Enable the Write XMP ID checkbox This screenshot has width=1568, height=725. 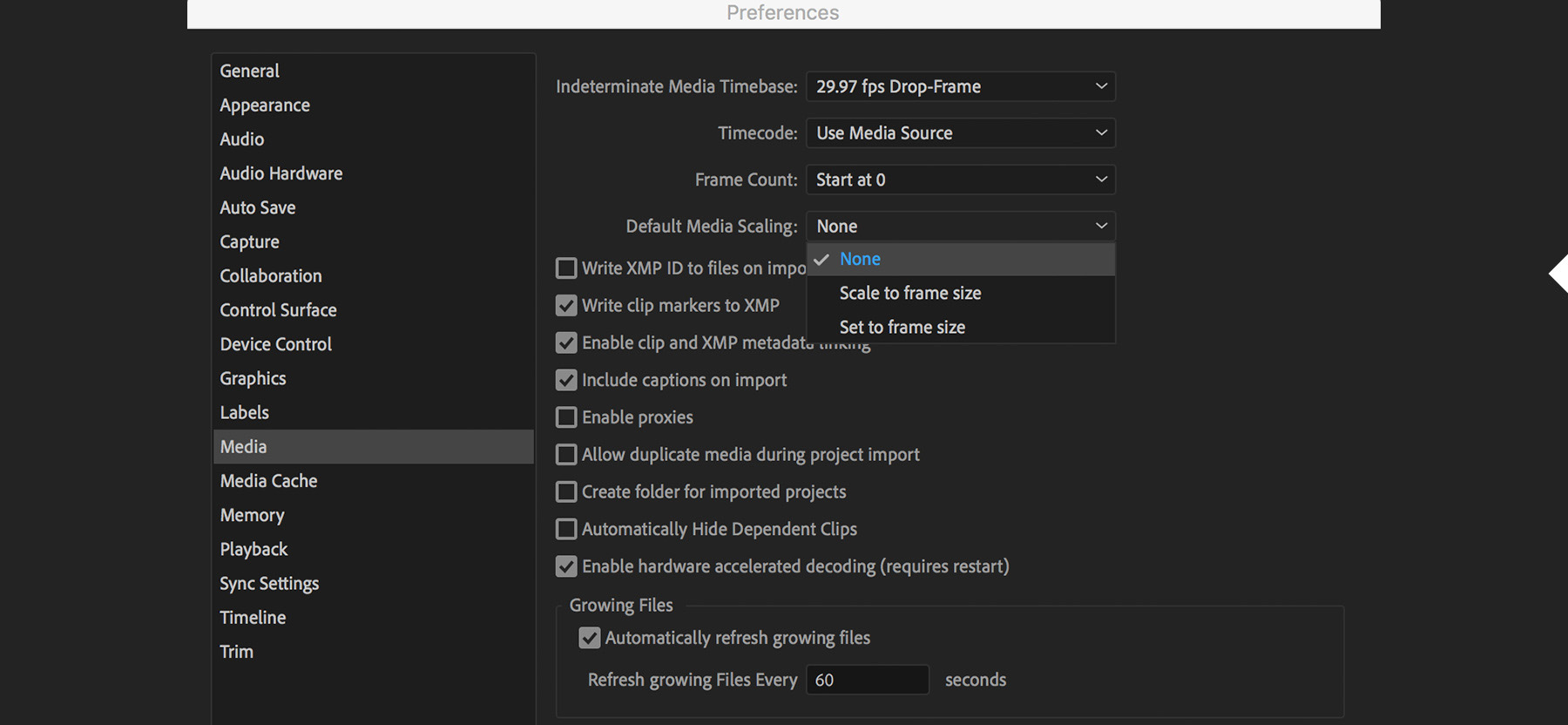pos(566,268)
